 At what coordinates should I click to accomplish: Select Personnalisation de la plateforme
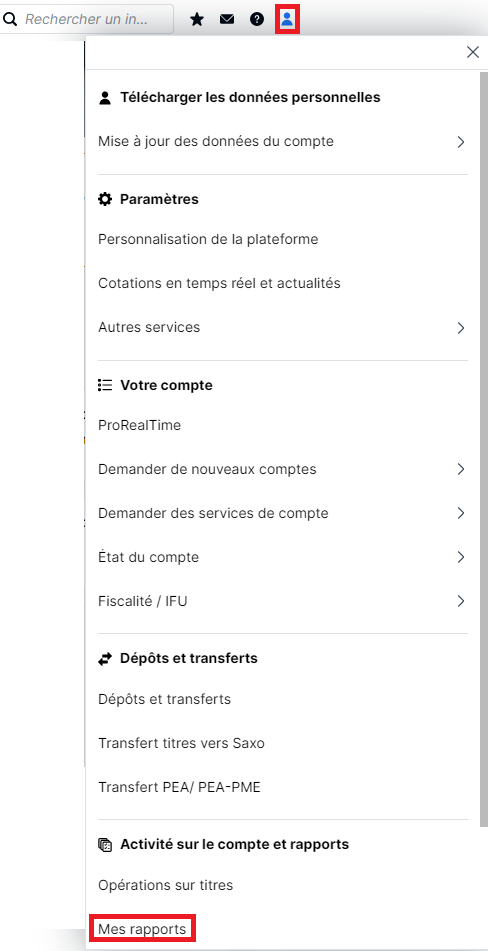(208, 240)
